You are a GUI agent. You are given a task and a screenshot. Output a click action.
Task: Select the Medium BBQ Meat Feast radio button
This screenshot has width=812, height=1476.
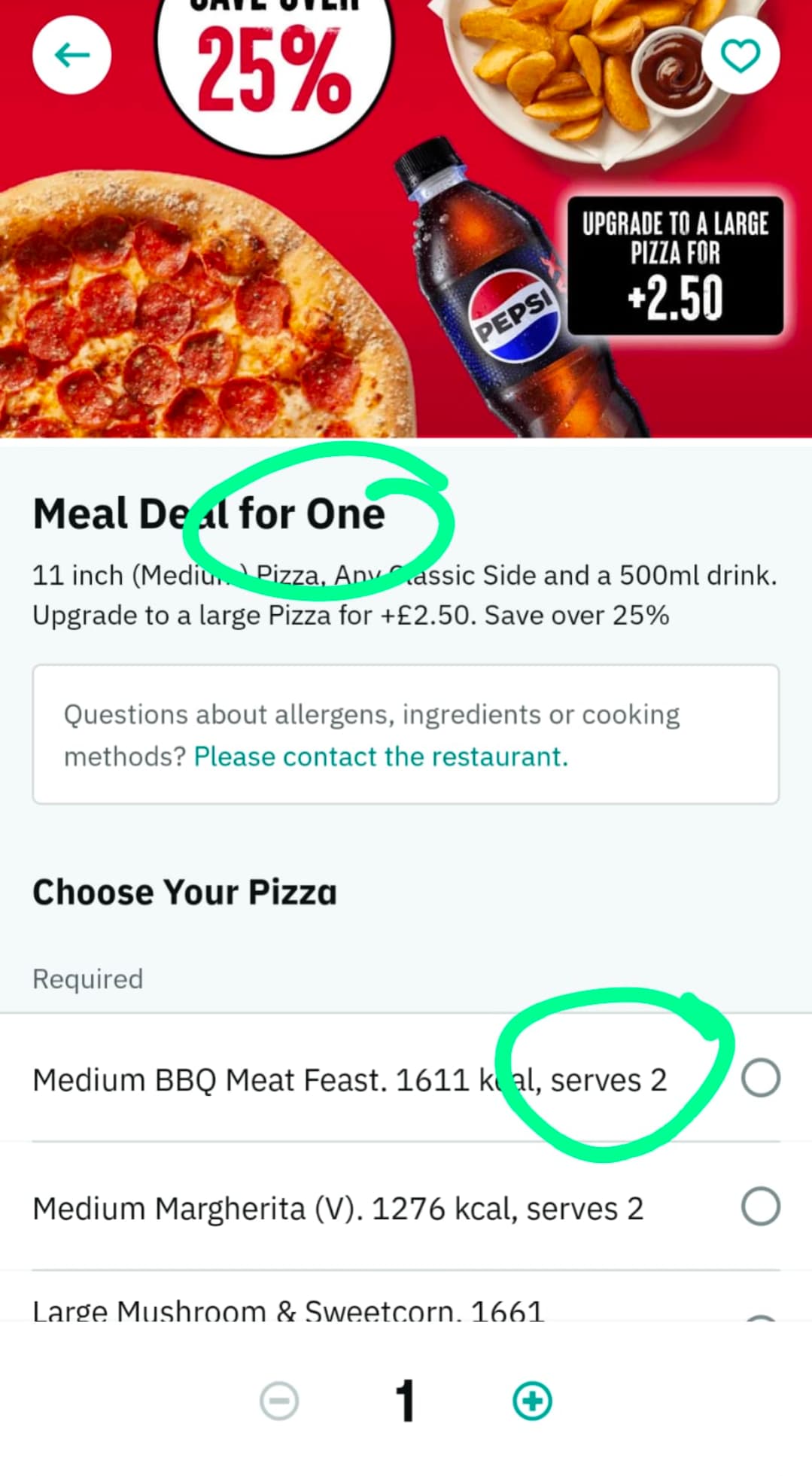tap(760, 1078)
